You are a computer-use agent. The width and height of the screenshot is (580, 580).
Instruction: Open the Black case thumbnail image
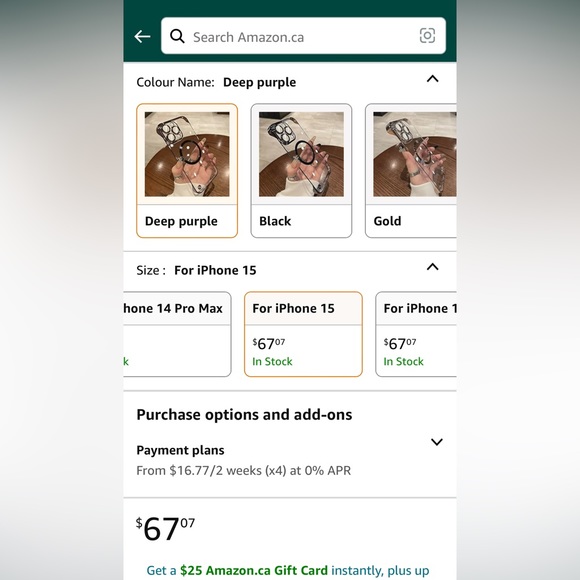pos(301,154)
